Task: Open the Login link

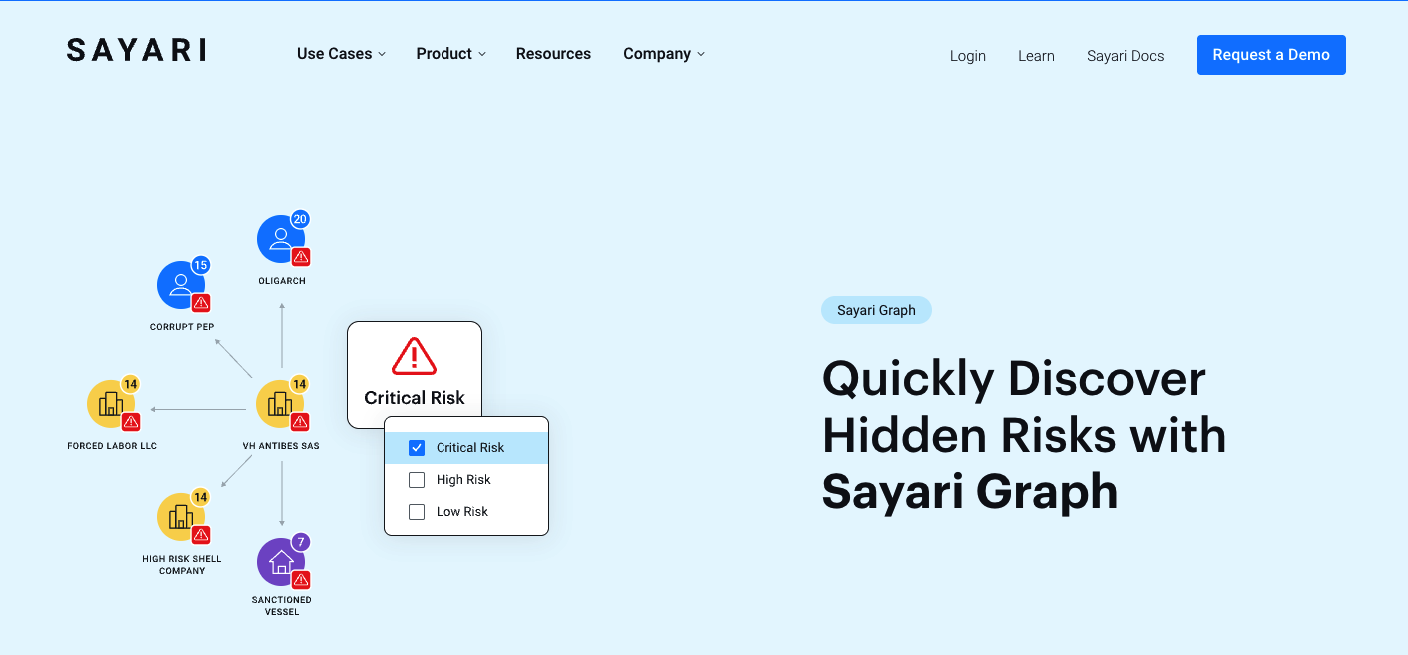Action: (x=967, y=56)
